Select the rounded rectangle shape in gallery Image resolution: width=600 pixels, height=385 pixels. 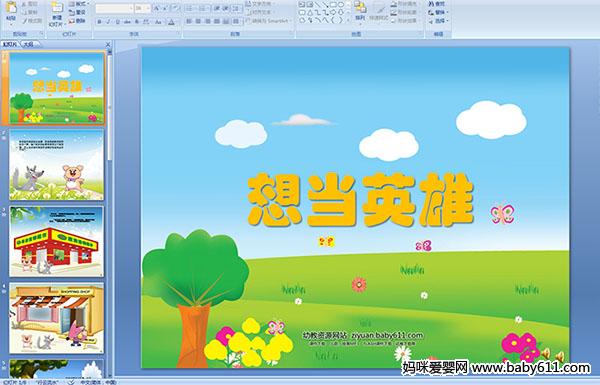click(x=302, y=13)
